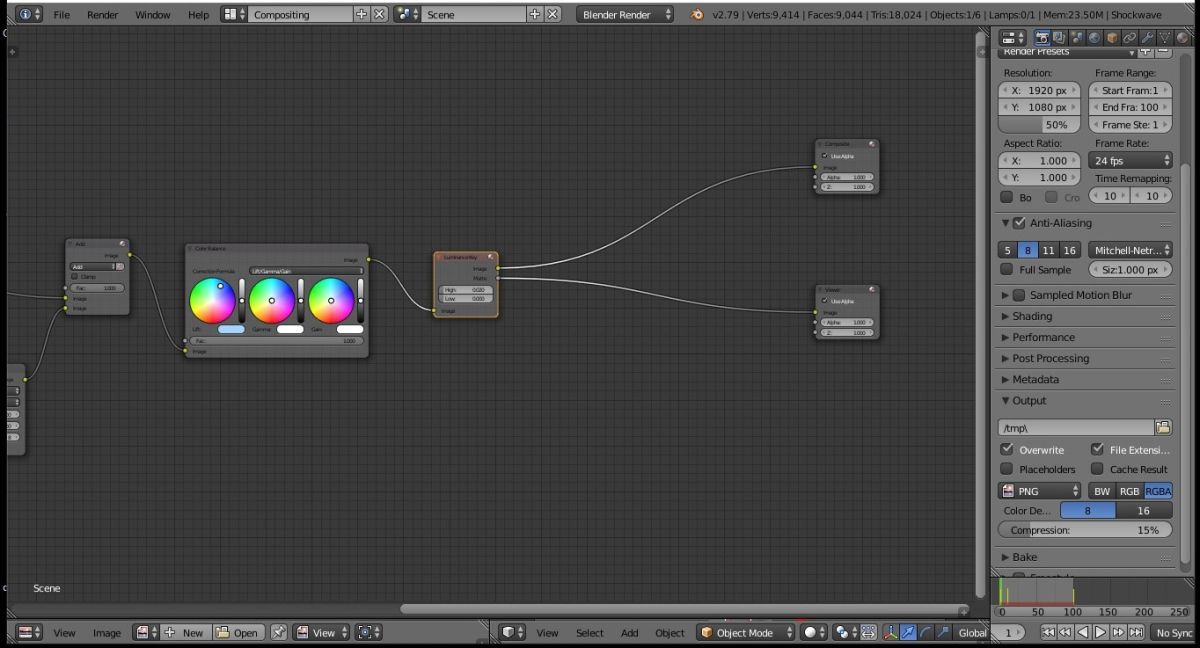Toggle Use Alpha on the Viewer node
The image size is (1200, 648).
tap(825, 301)
